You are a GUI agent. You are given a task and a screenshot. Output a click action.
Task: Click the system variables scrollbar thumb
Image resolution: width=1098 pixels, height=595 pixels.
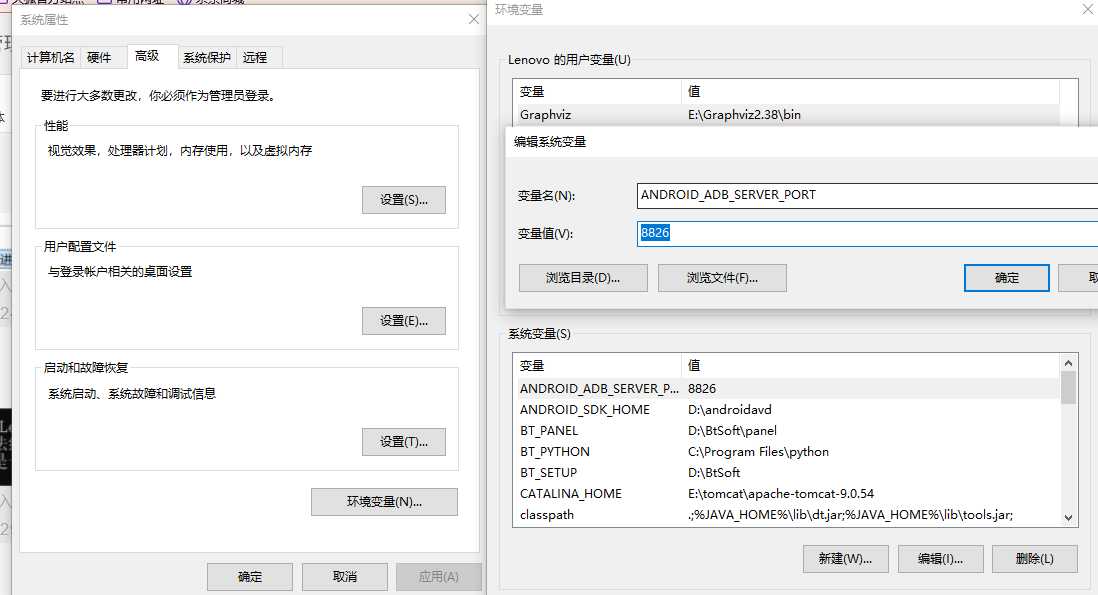tap(1068, 387)
